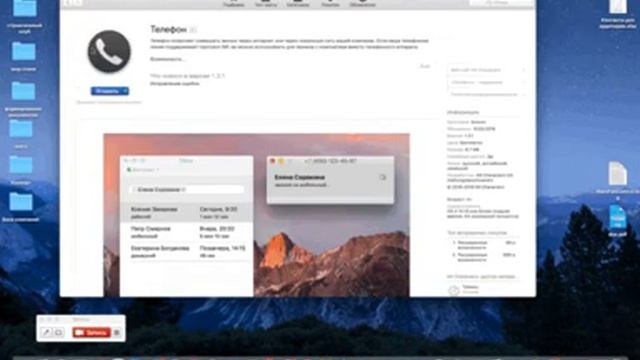Open the Телефон app listed under other apps
The image size is (640, 360).
tap(464, 290)
